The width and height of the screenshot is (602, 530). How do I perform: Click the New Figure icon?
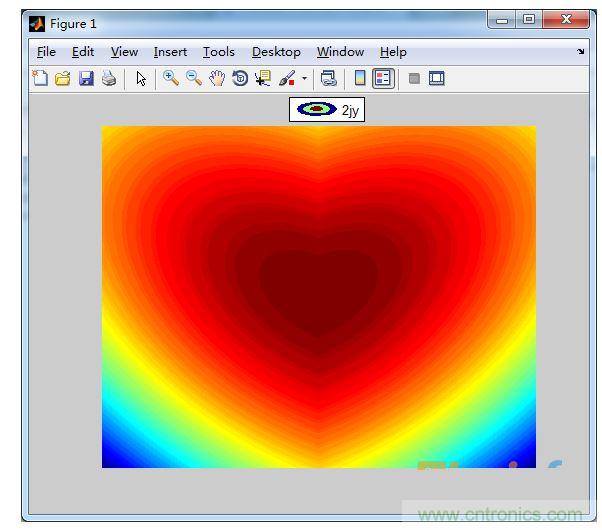click(x=40, y=78)
